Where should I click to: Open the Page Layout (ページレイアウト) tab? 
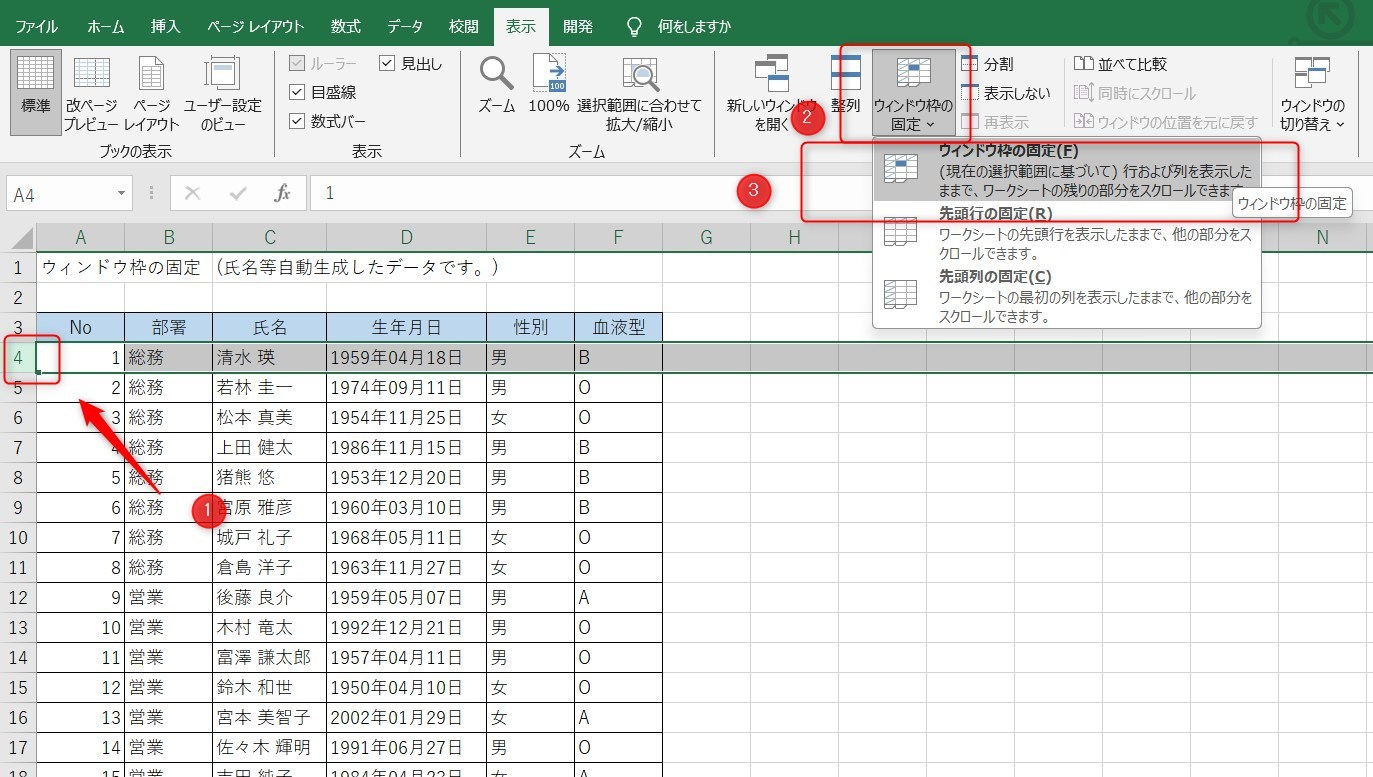(x=256, y=27)
